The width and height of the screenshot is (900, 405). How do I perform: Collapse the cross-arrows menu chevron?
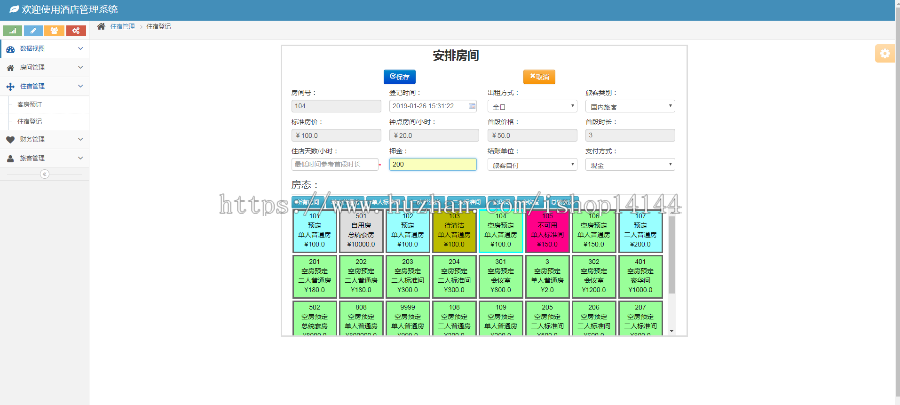(80, 86)
